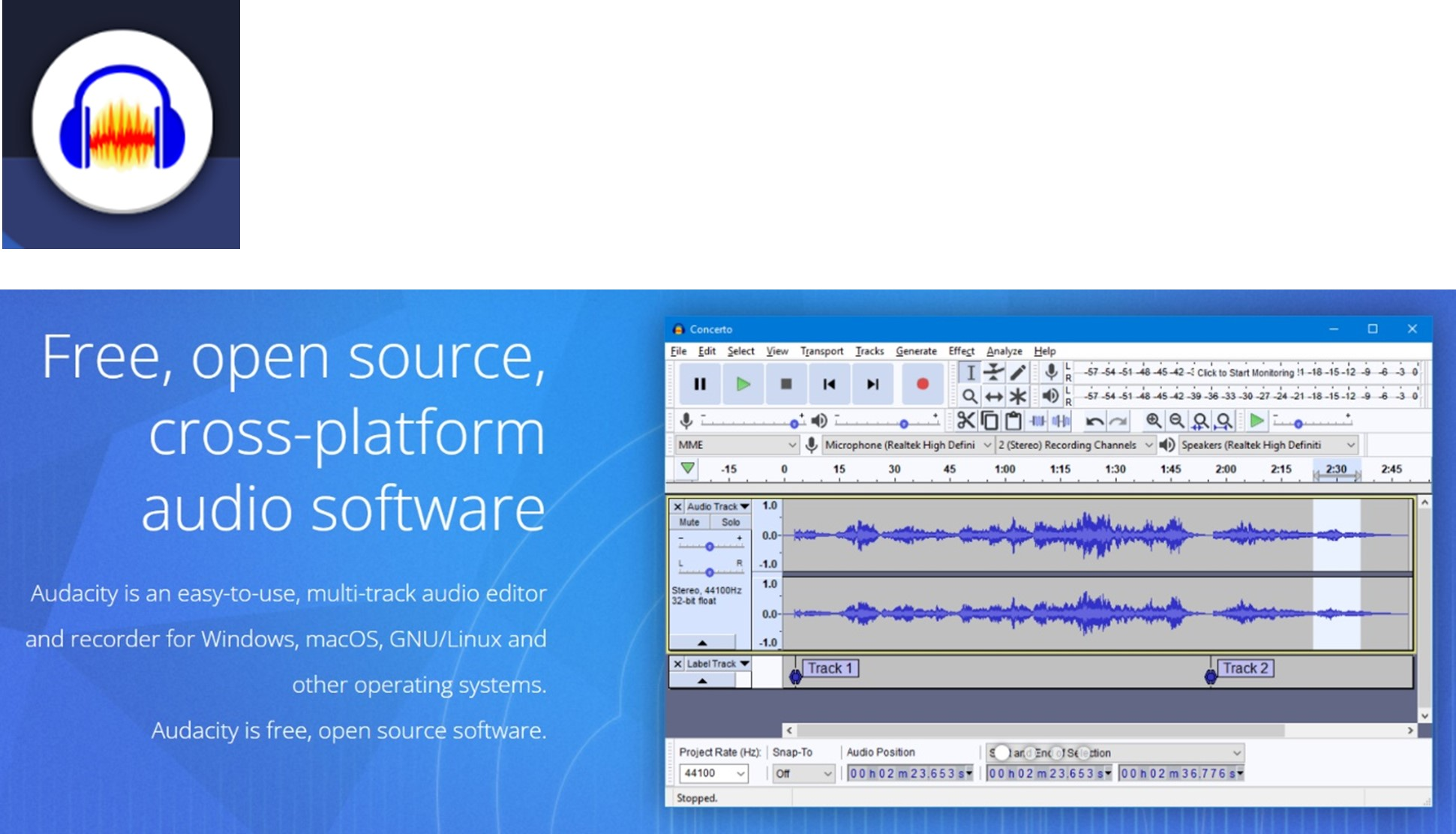Click the play-at-speed slider handle

(1298, 424)
